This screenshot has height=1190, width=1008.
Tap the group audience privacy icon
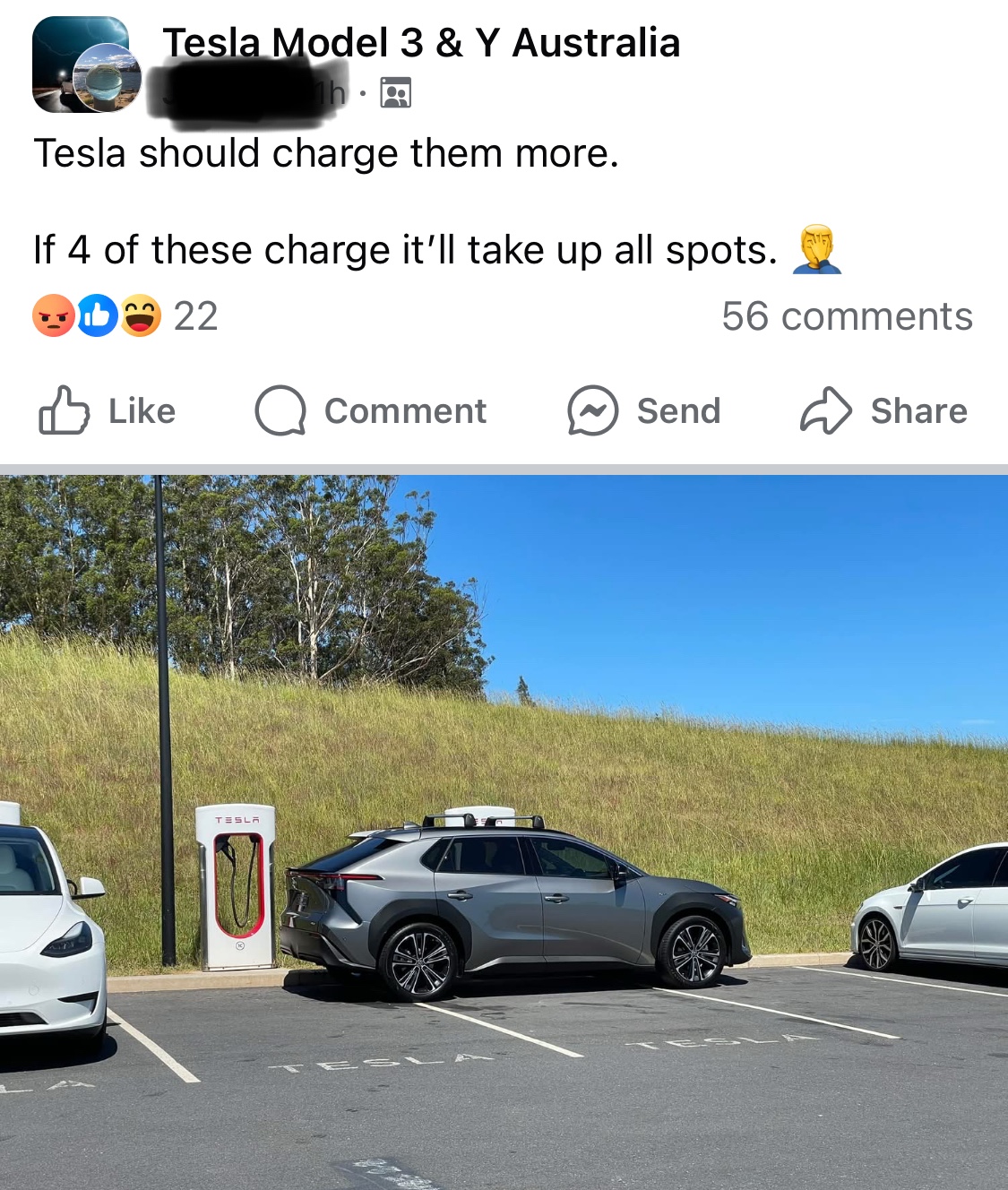396,92
